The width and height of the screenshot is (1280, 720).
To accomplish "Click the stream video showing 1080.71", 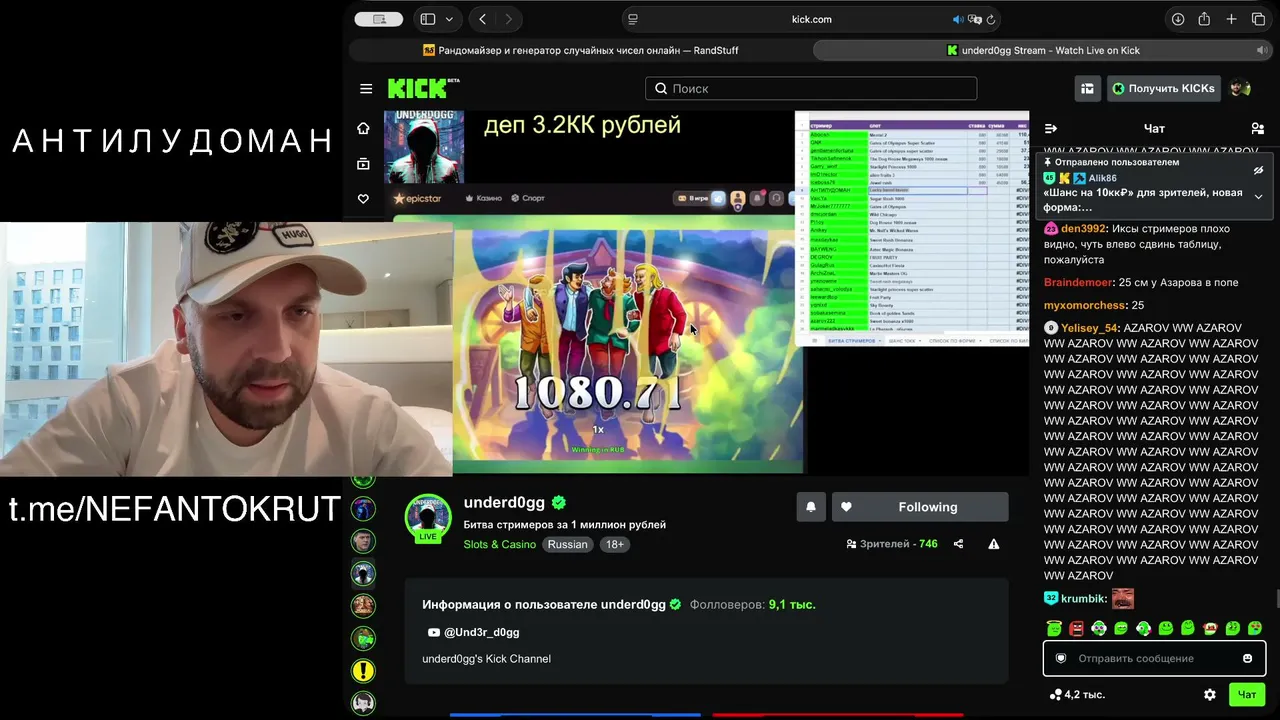I will point(629,347).
